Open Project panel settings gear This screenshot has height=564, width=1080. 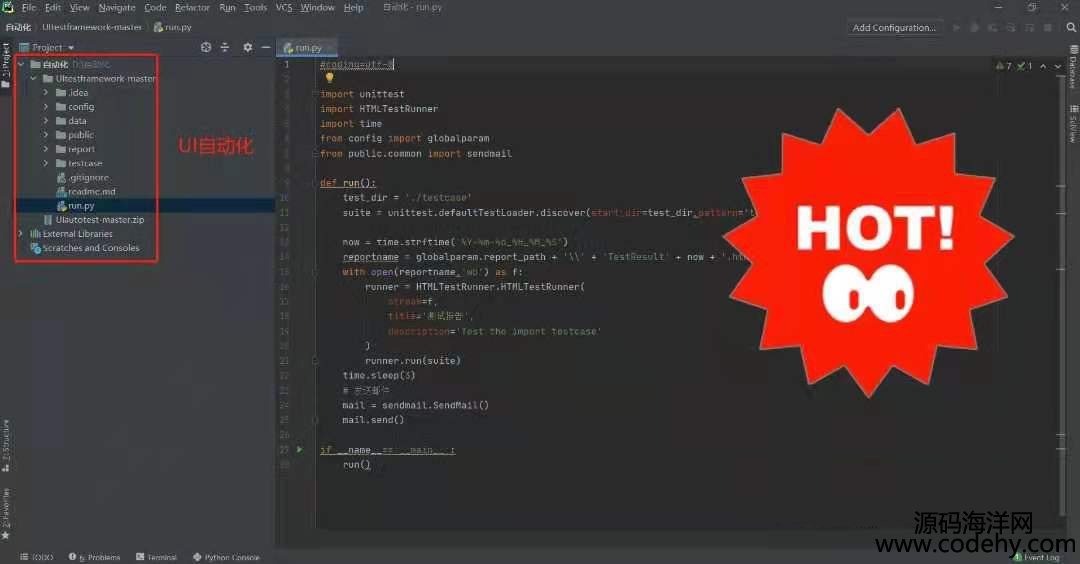click(x=247, y=47)
